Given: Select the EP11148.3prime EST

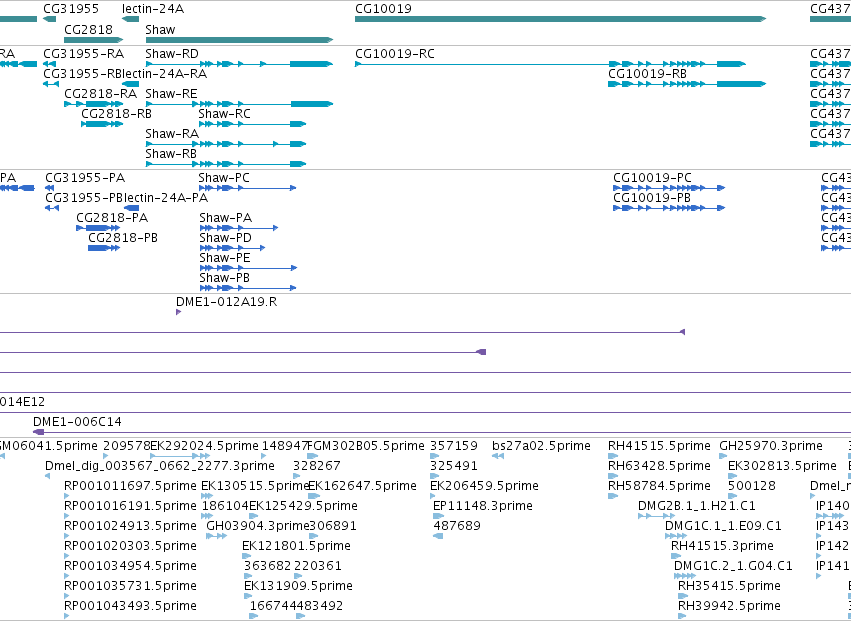Looking at the screenshot, I should (x=439, y=516).
